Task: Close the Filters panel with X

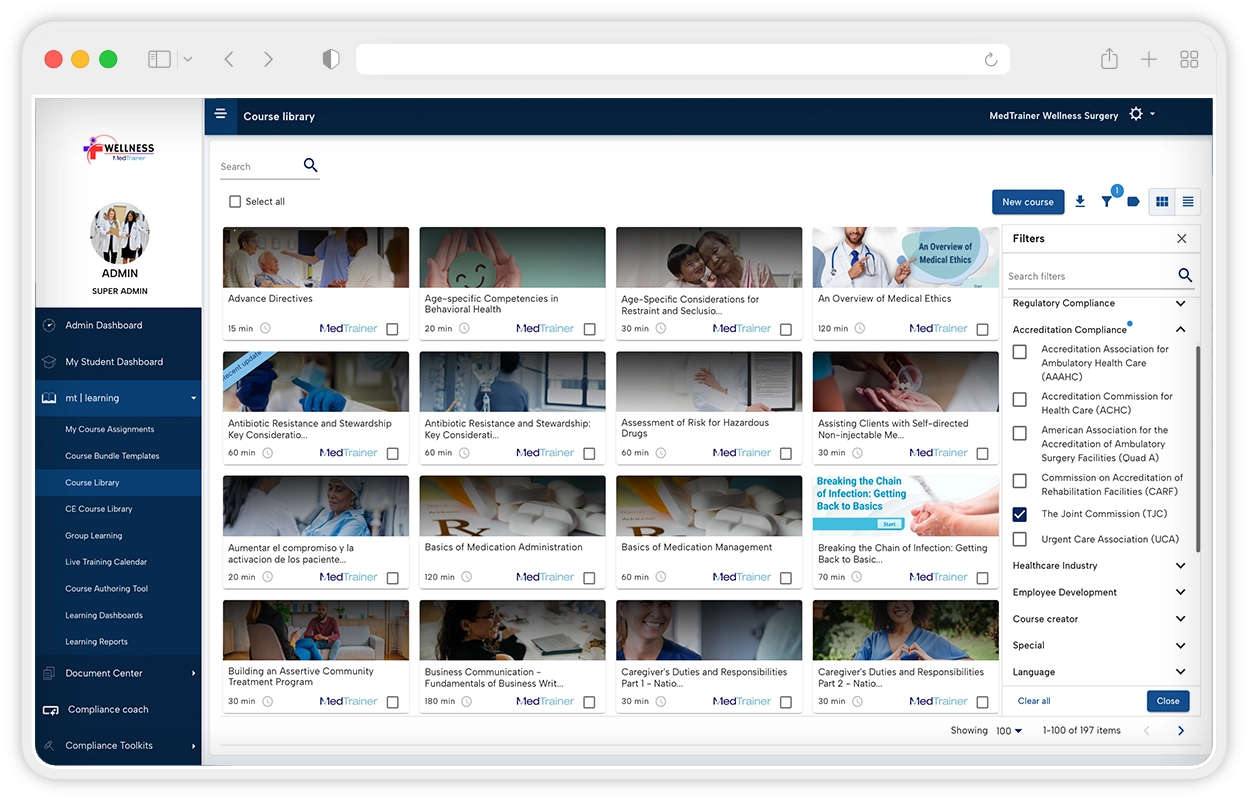Action: point(1182,239)
